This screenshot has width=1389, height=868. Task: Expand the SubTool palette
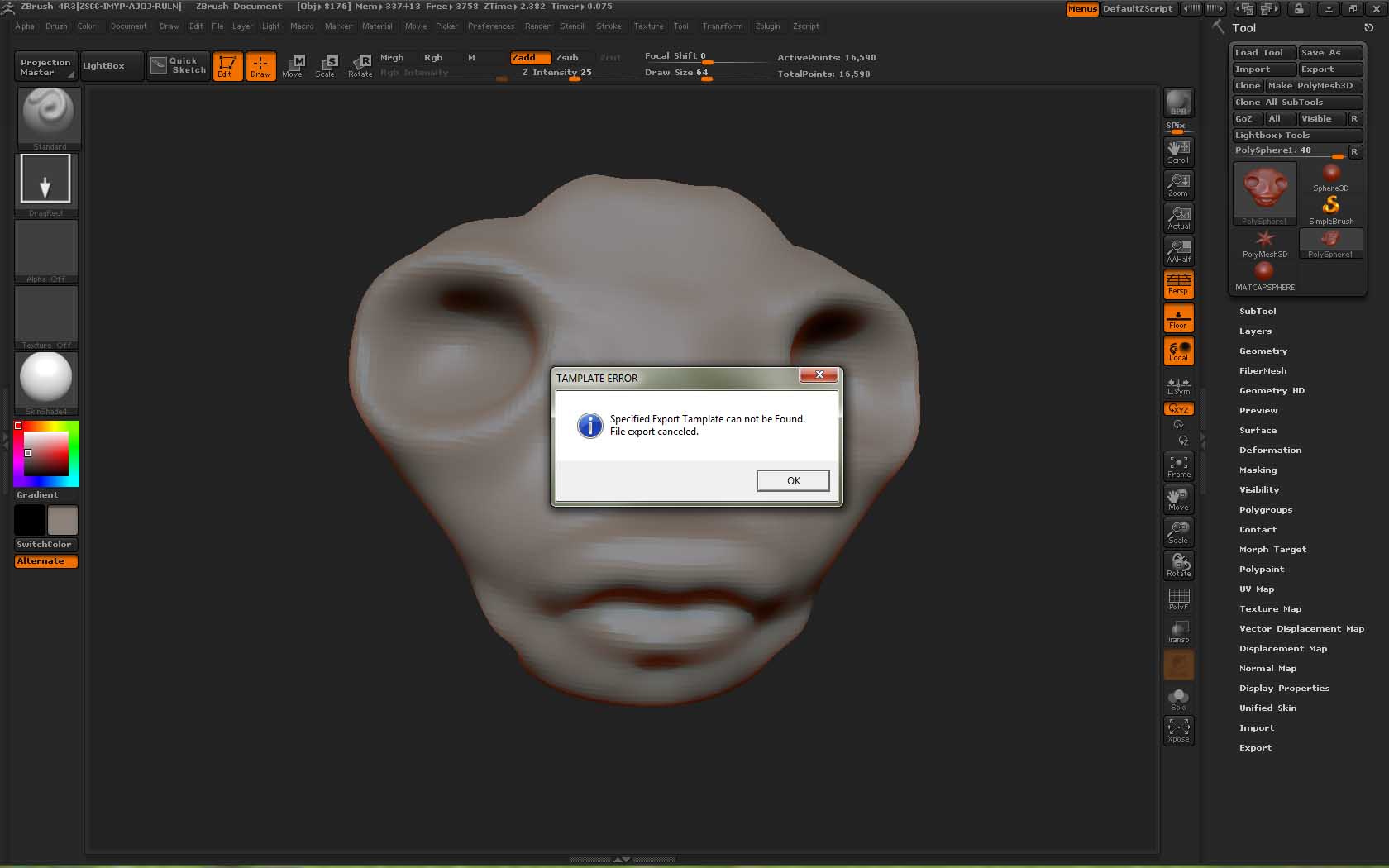tap(1258, 312)
